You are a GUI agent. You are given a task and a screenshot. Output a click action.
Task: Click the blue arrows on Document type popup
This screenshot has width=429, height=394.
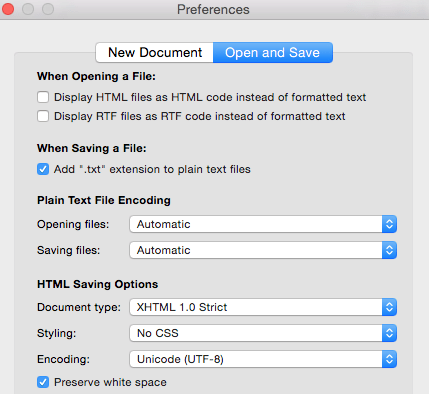[x=389, y=307]
